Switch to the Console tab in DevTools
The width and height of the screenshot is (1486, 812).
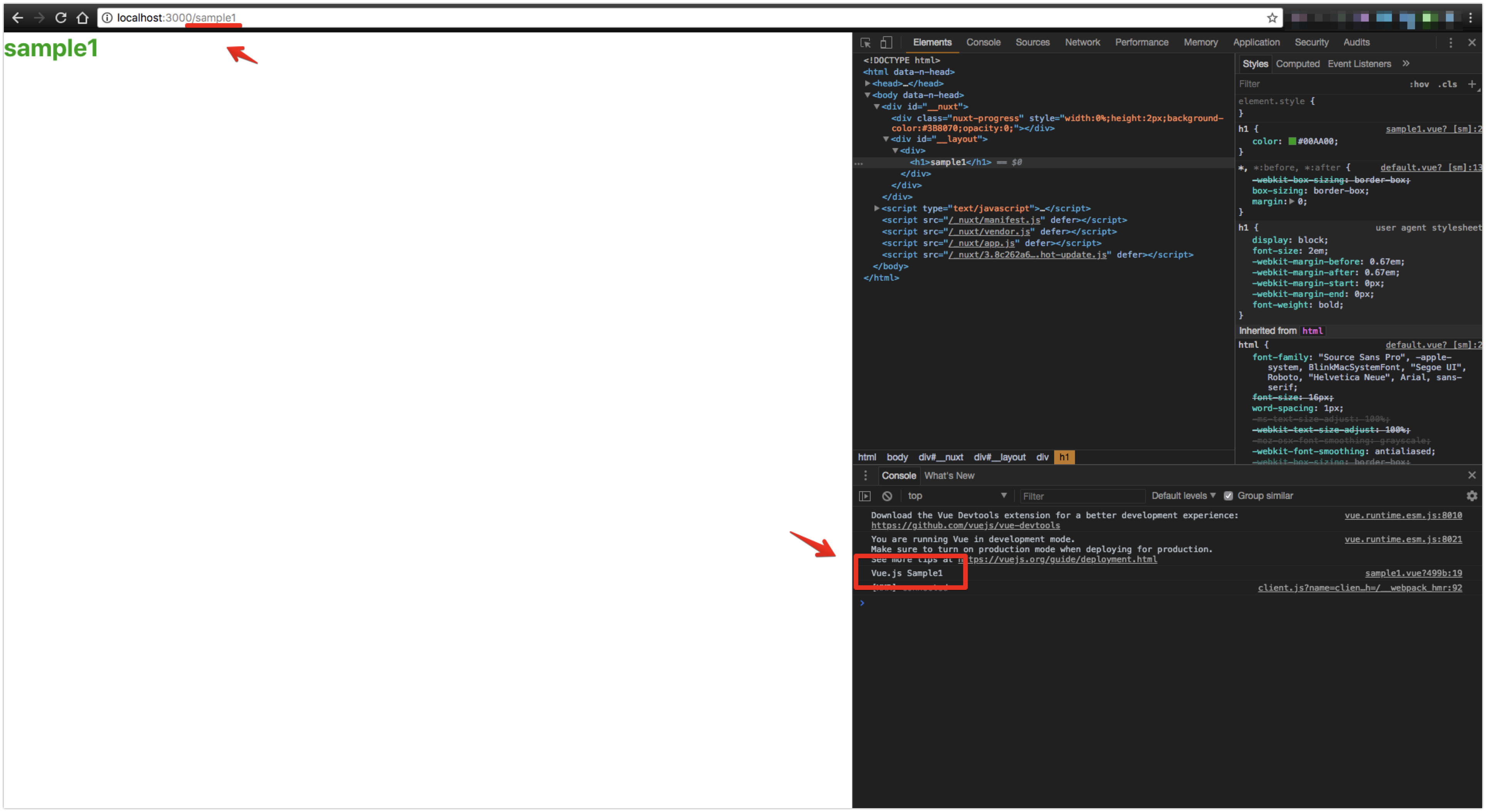coord(983,43)
